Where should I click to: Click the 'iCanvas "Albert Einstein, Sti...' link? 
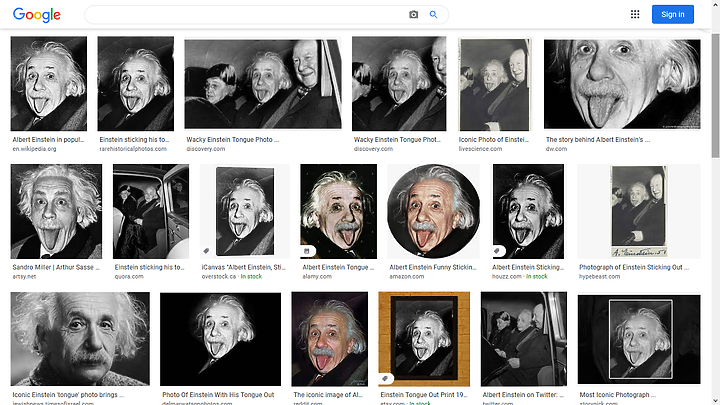[243, 267]
